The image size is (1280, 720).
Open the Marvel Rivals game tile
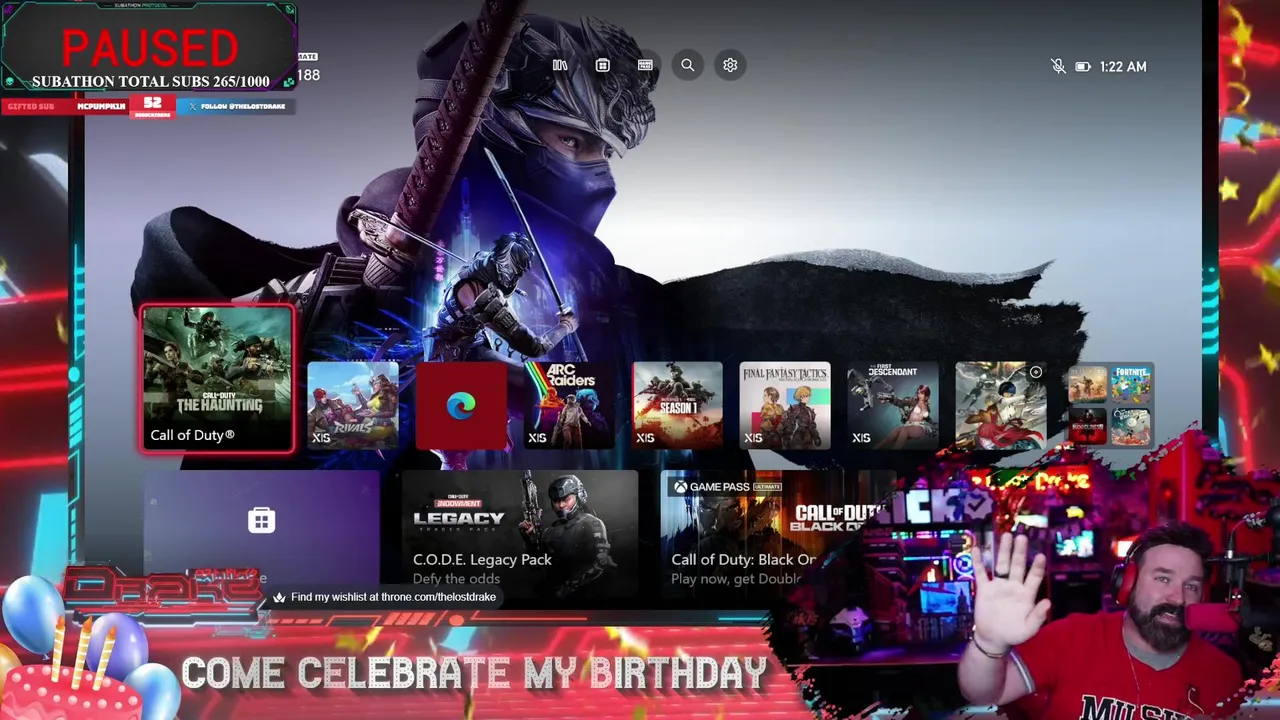tap(353, 405)
